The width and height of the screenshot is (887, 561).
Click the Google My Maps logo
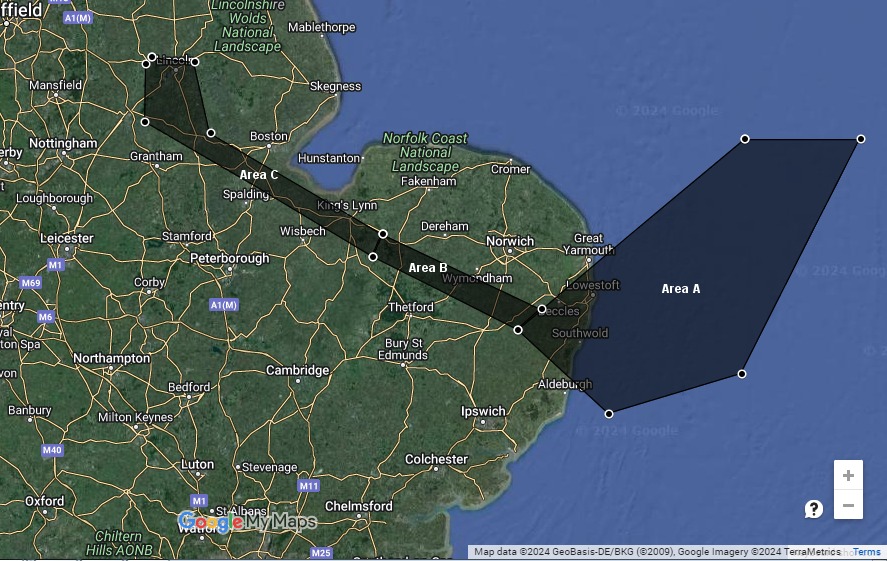coord(247,522)
